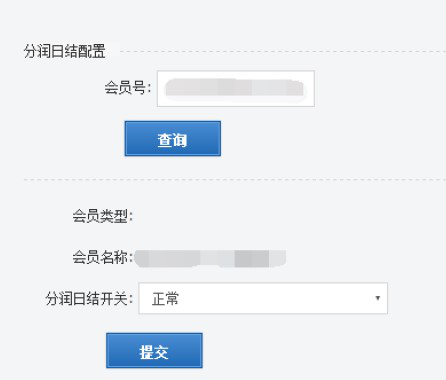Click the dashed divider below the 查询 button

click(x=235, y=179)
